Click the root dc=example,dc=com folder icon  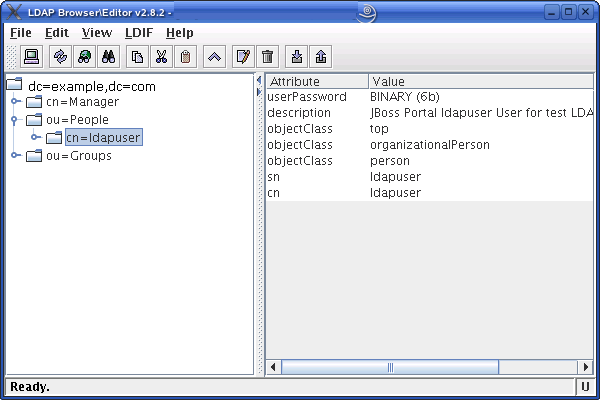15,84
